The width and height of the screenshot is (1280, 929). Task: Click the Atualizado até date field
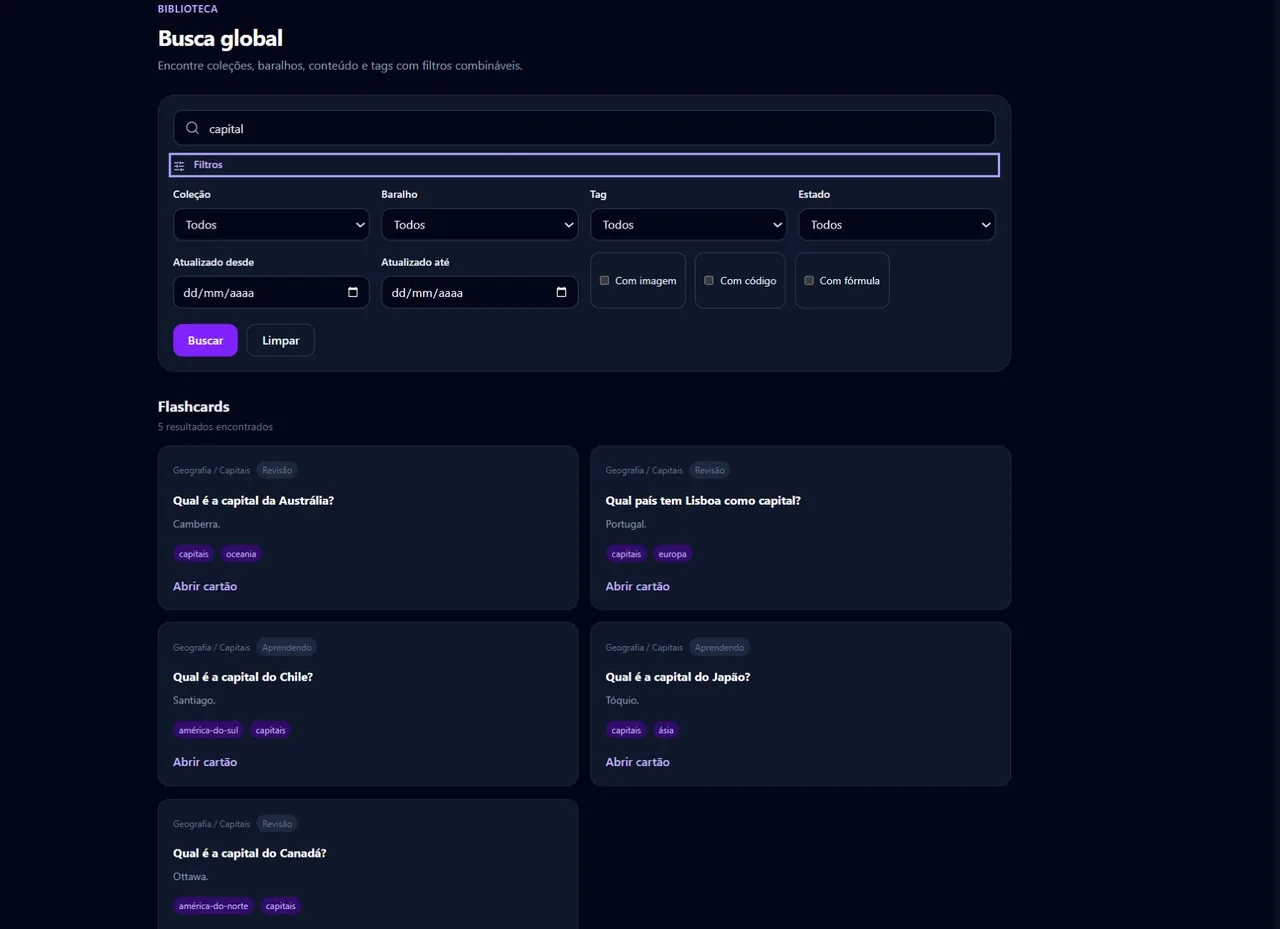[479, 292]
